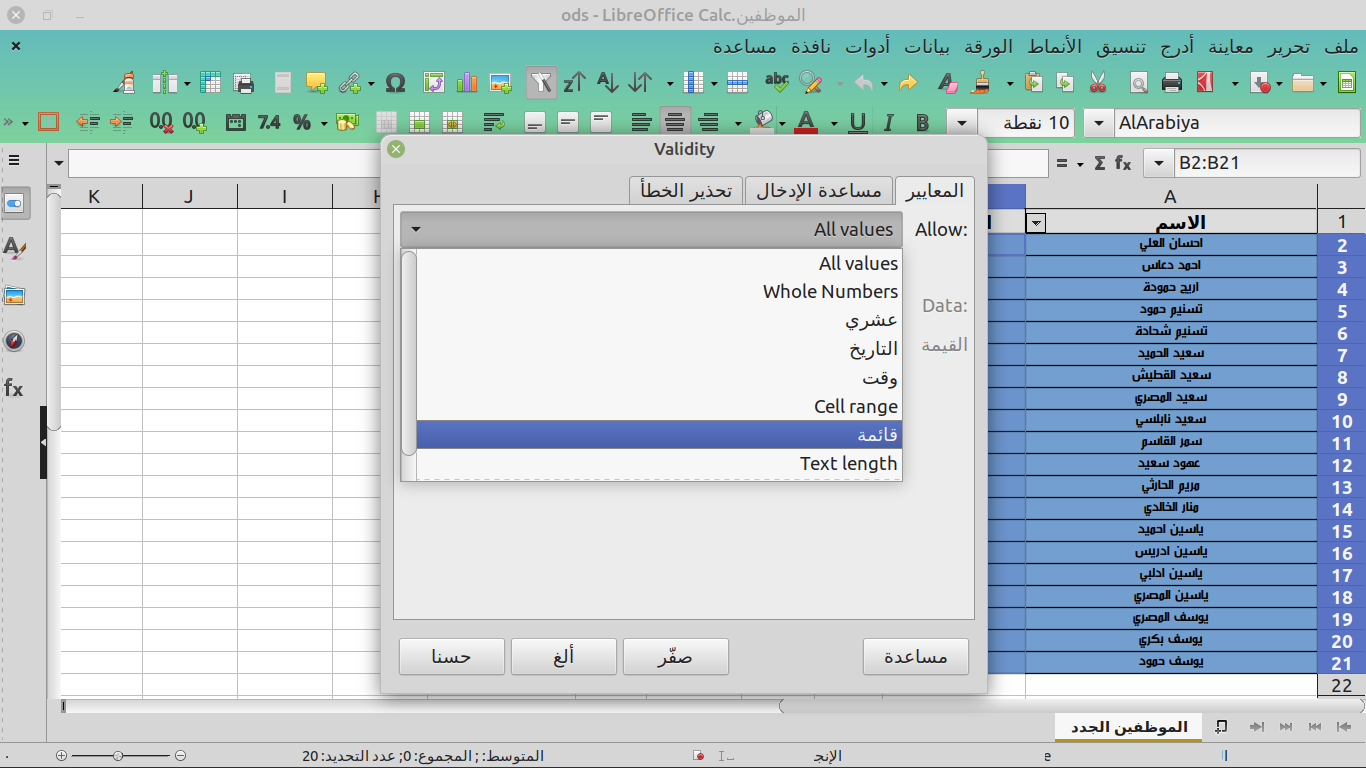Switch to the مساعدة الإدخال tab
Viewport: 1366px width, 768px height.
[x=819, y=190]
